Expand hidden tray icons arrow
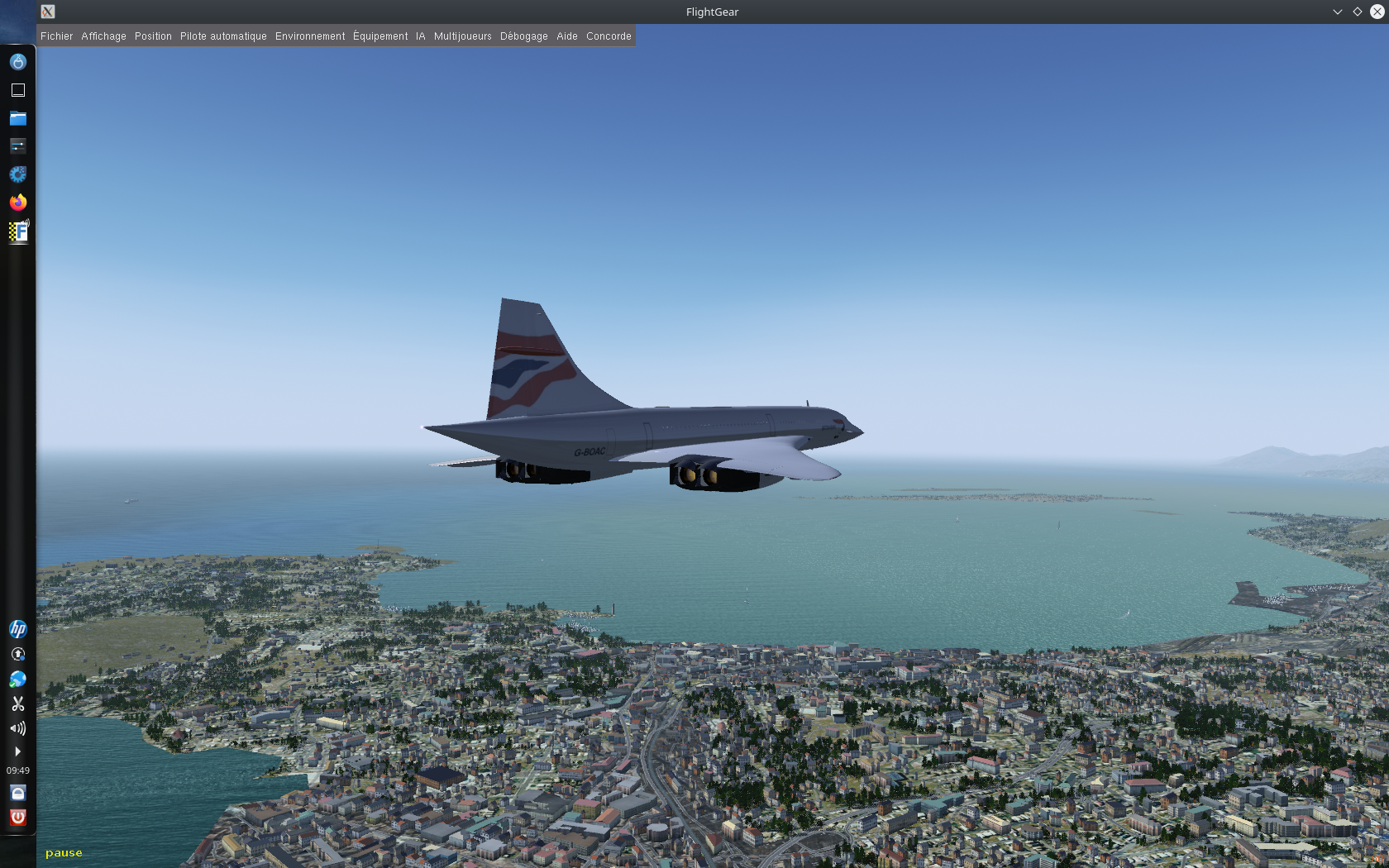The width and height of the screenshot is (1389, 868). [17, 751]
